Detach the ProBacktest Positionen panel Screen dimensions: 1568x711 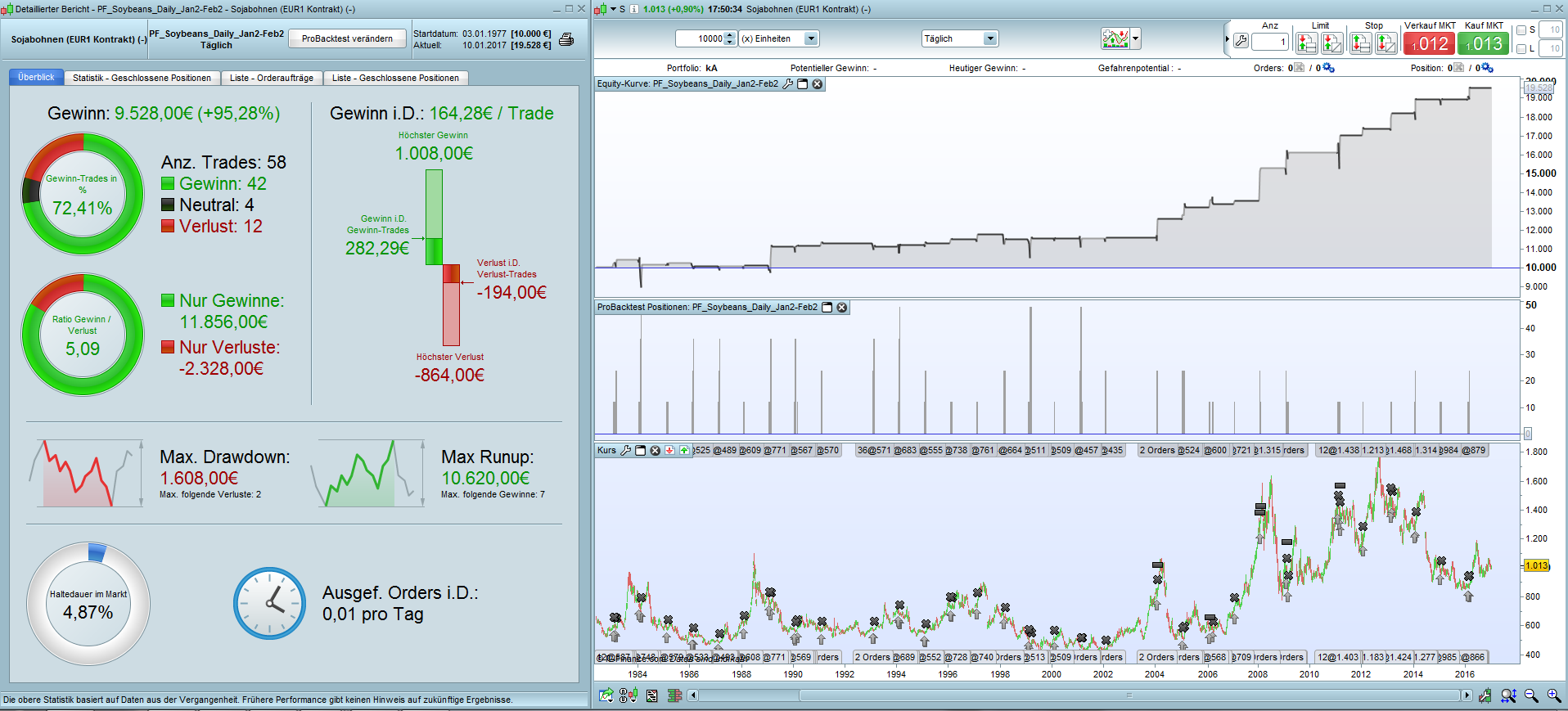827,308
